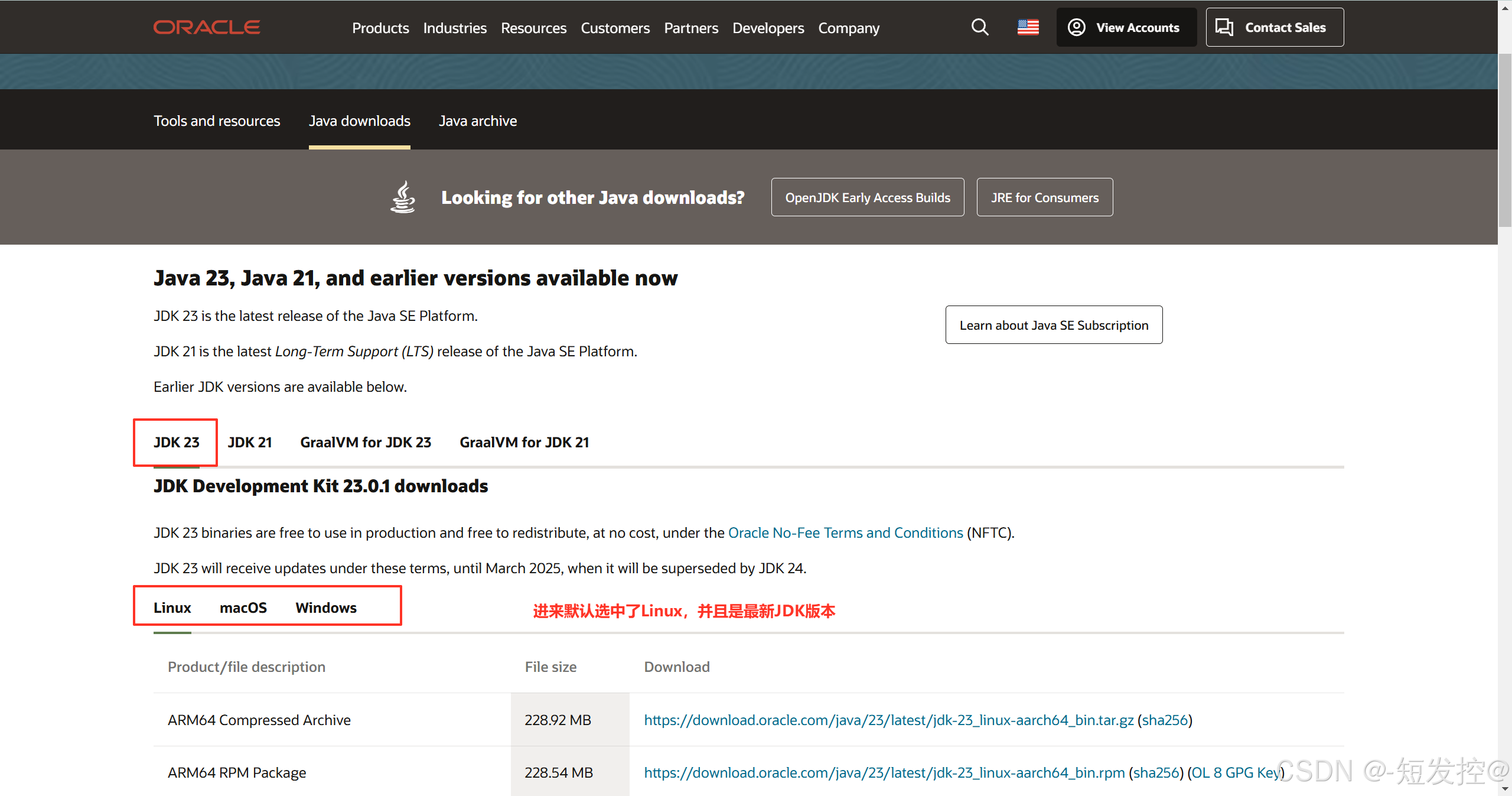The height and width of the screenshot is (796, 1512).
Task: Click the 'Java 23, Java 21' heading text
Action: [x=416, y=278]
